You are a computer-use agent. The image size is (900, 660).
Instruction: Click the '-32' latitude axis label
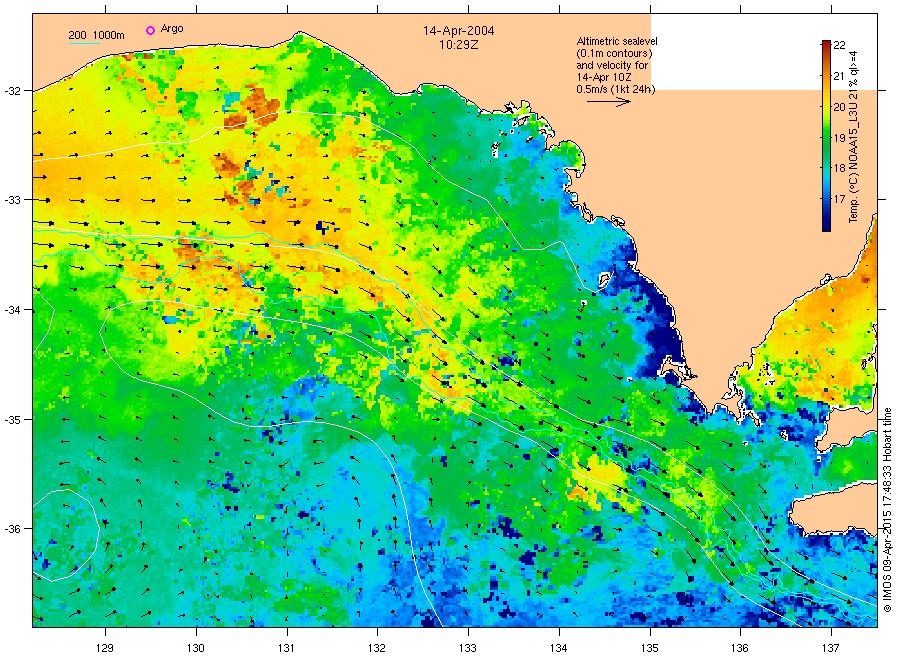click(13, 91)
